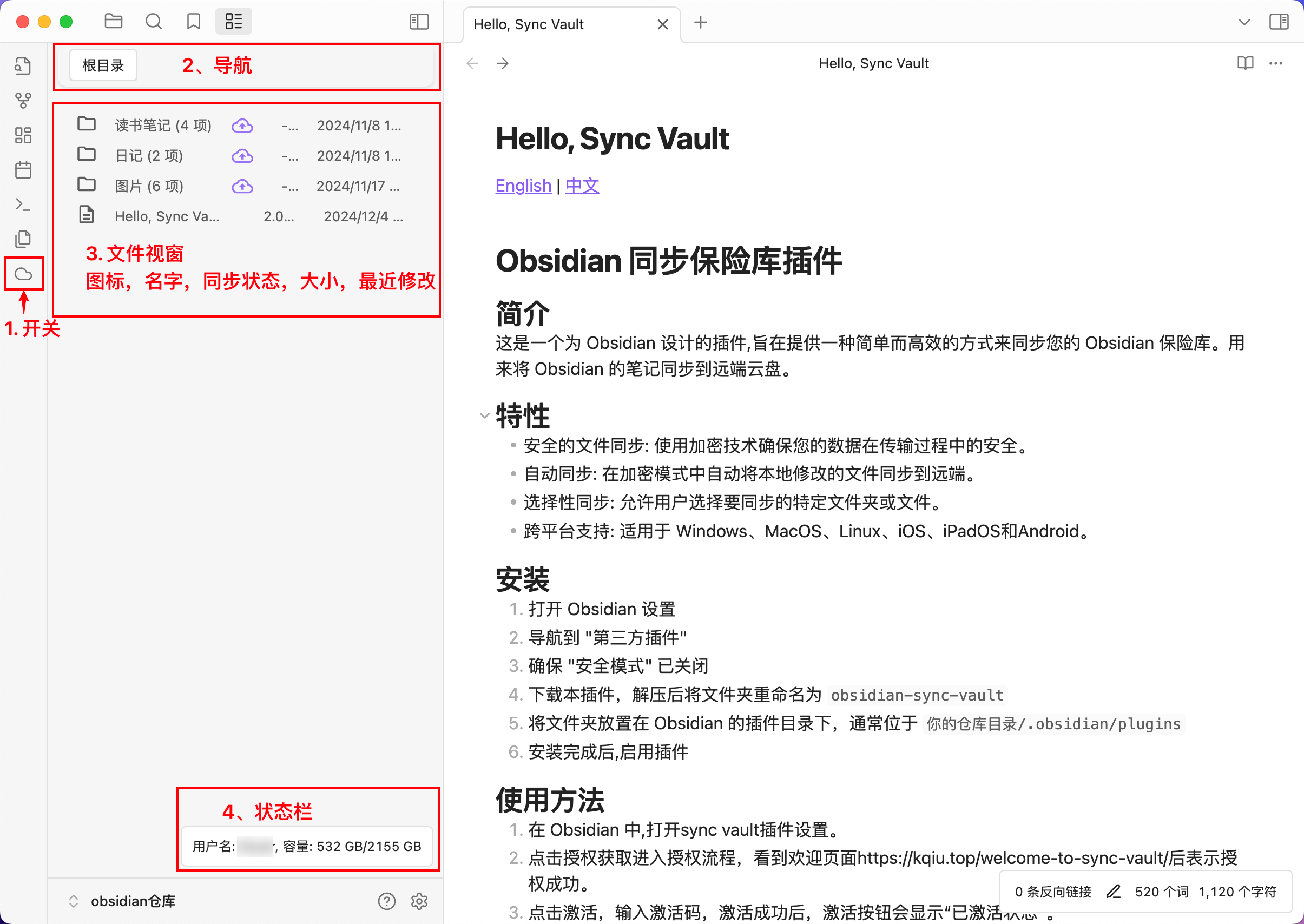Open the 日记 folder row
The width and height of the screenshot is (1304, 924).
coord(246,155)
